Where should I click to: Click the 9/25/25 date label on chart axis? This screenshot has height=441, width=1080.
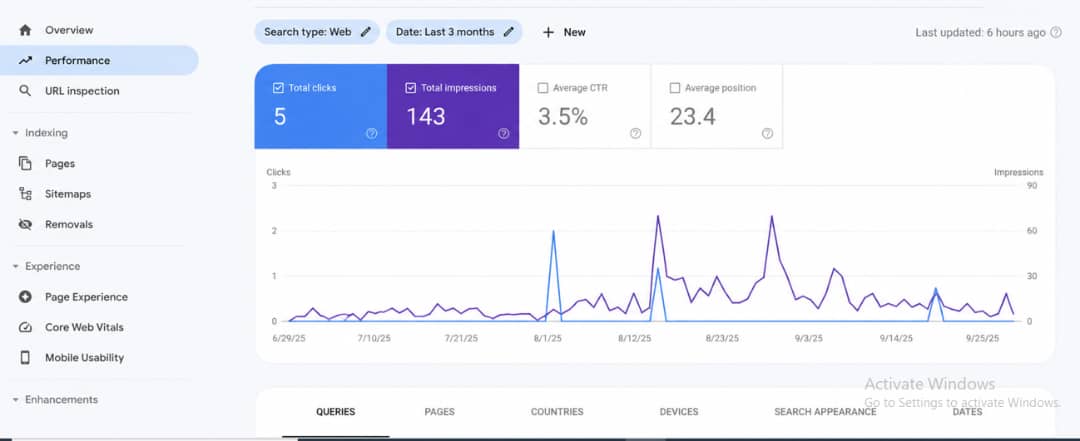[x=982, y=338]
